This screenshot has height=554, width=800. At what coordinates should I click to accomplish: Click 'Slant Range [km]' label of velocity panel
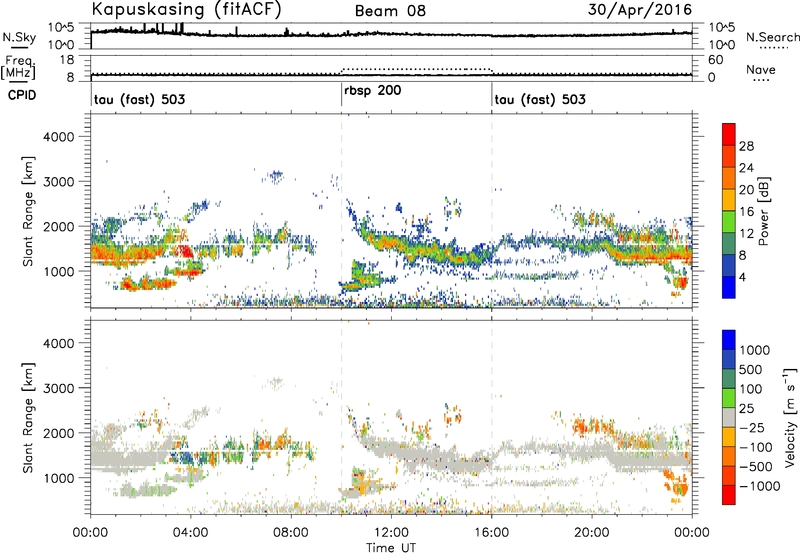pyautogui.click(x=28, y=418)
